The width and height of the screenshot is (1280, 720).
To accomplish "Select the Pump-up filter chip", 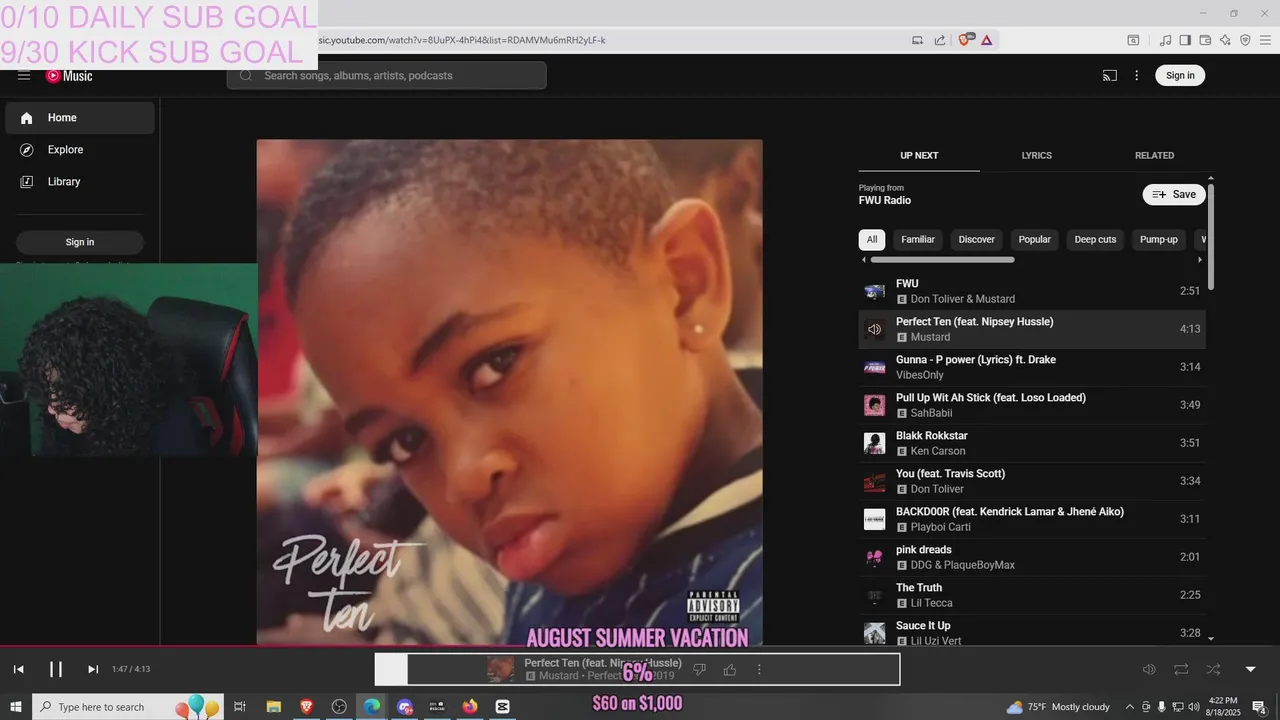I will 1159,239.
